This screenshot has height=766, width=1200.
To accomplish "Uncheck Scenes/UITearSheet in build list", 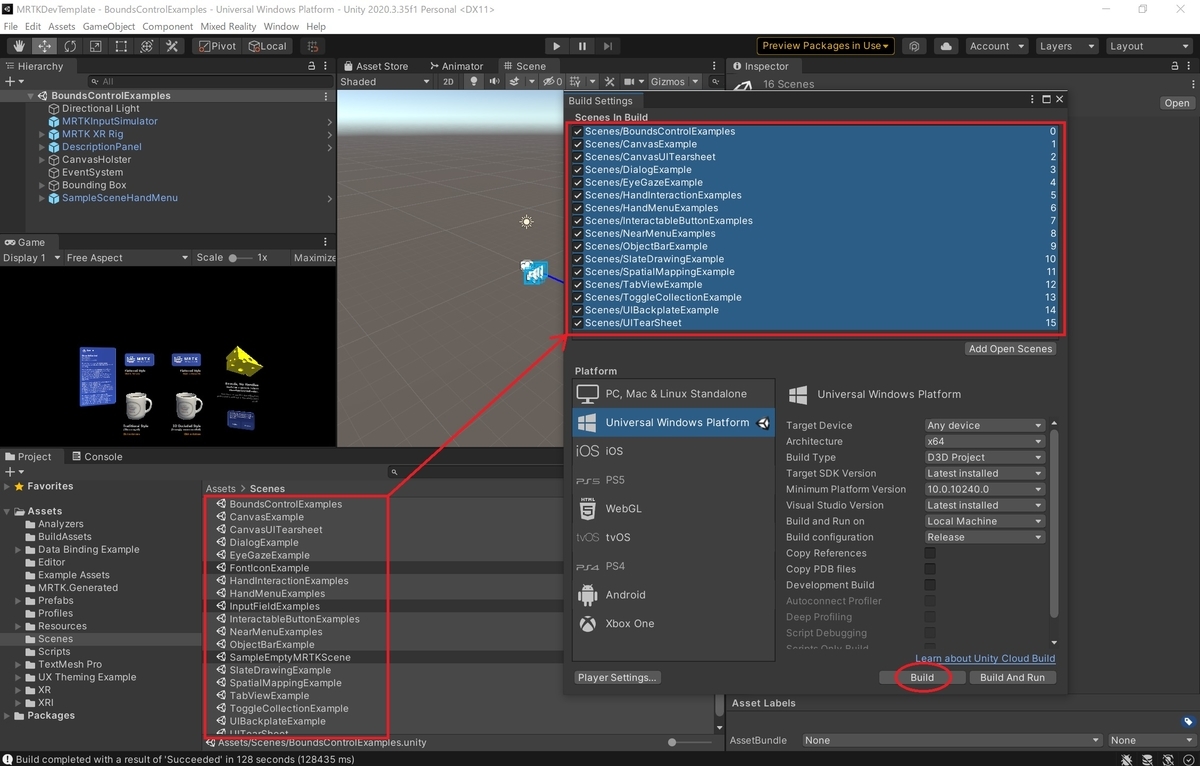I will click(x=578, y=323).
